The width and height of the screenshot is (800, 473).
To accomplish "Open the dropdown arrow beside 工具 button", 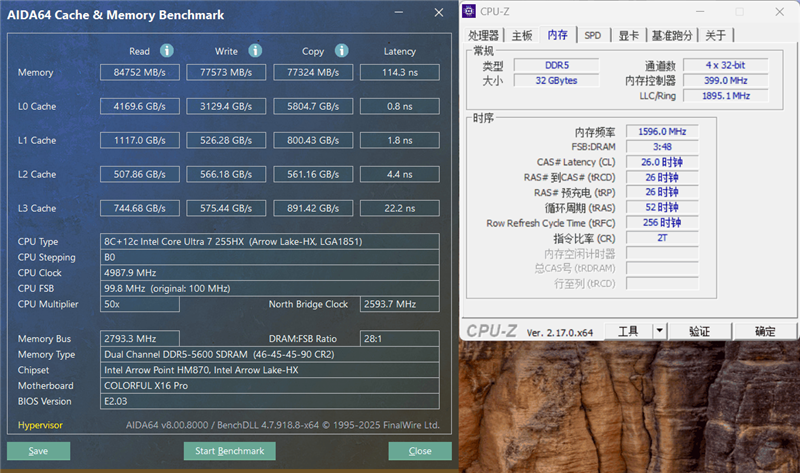I will coord(659,331).
